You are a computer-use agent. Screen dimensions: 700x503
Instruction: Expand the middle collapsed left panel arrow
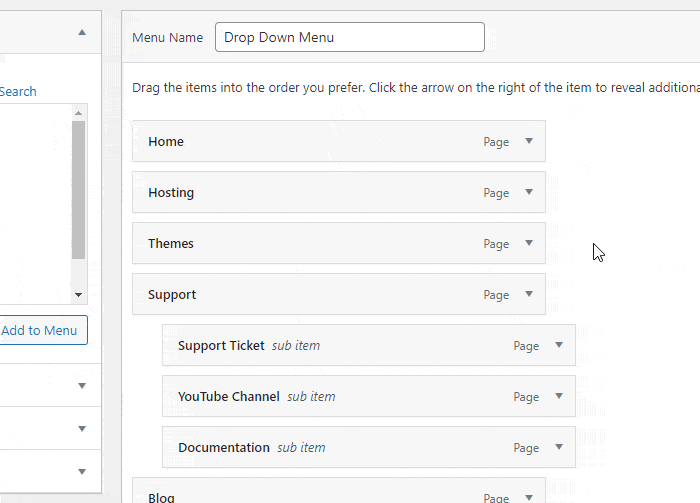(x=82, y=428)
